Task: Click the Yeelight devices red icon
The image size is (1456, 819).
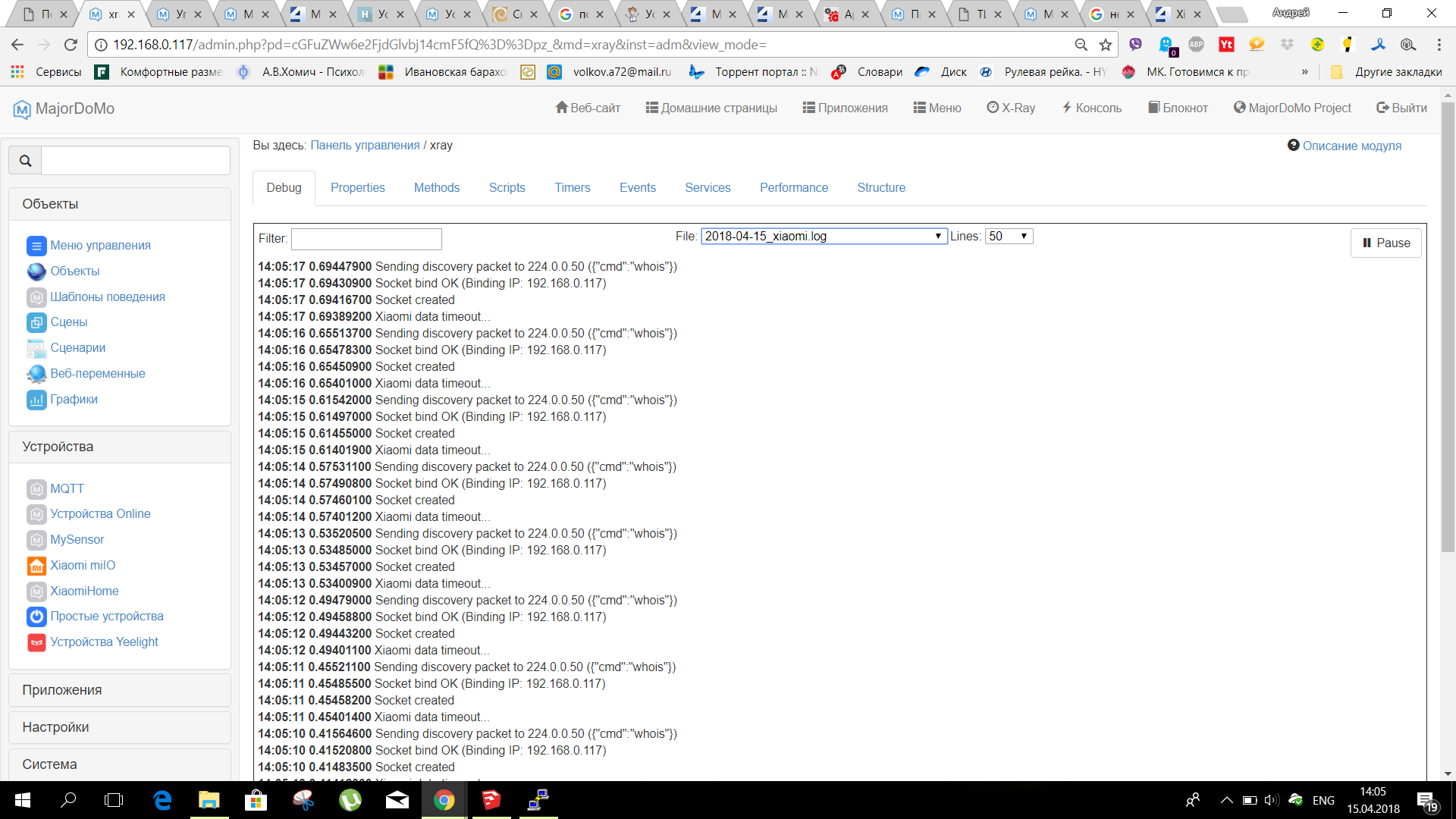Action: pyautogui.click(x=36, y=642)
